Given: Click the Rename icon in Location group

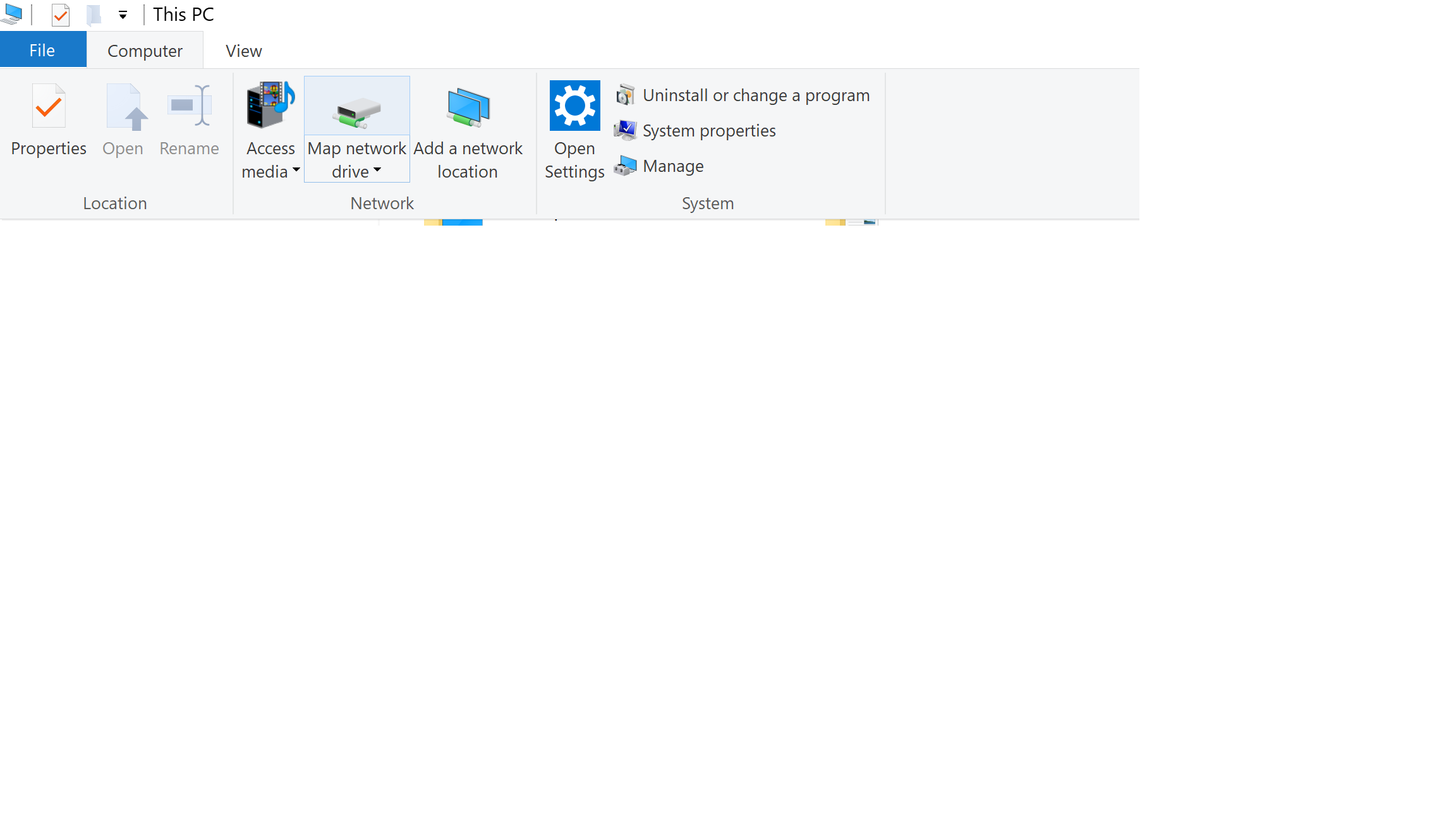Looking at the screenshot, I should pos(190,106).
